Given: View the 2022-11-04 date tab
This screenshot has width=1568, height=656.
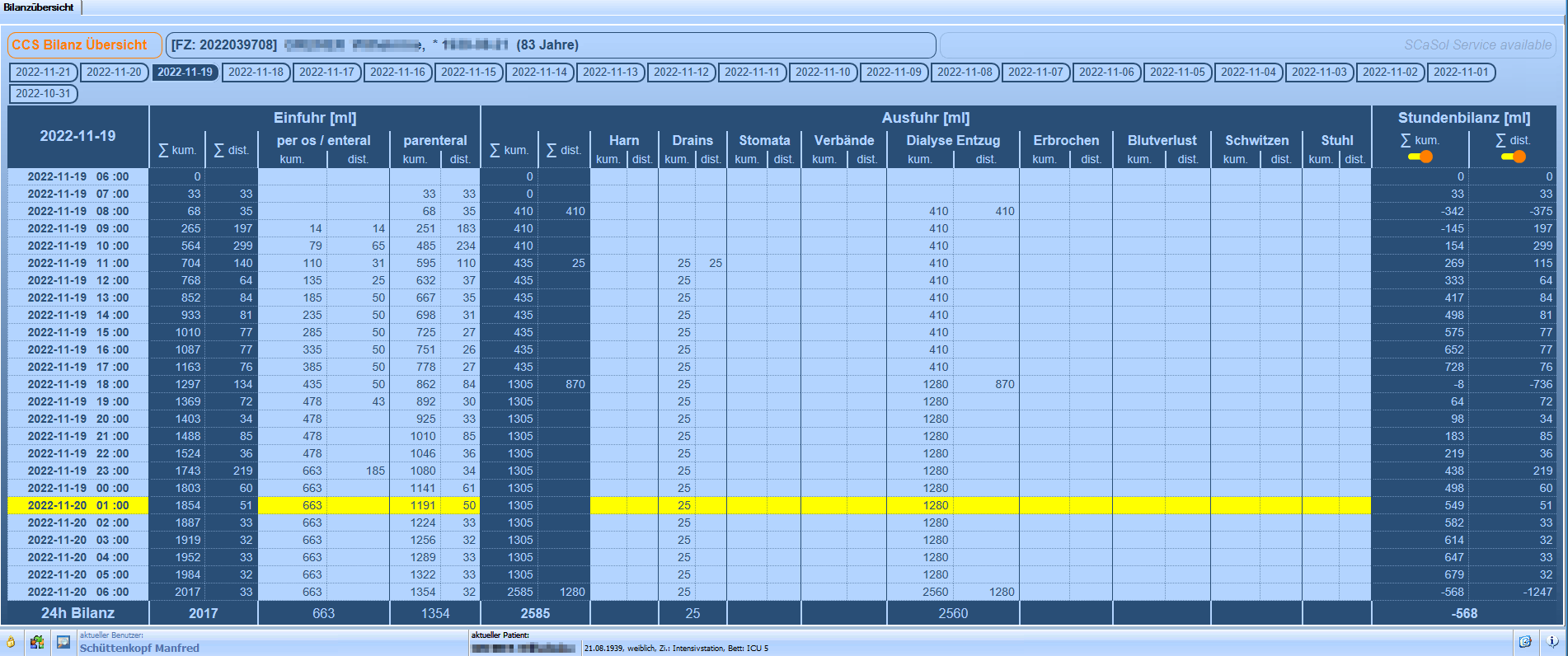Looking at the screenshot, I should pyautogui.click(x=1248, y=73).
